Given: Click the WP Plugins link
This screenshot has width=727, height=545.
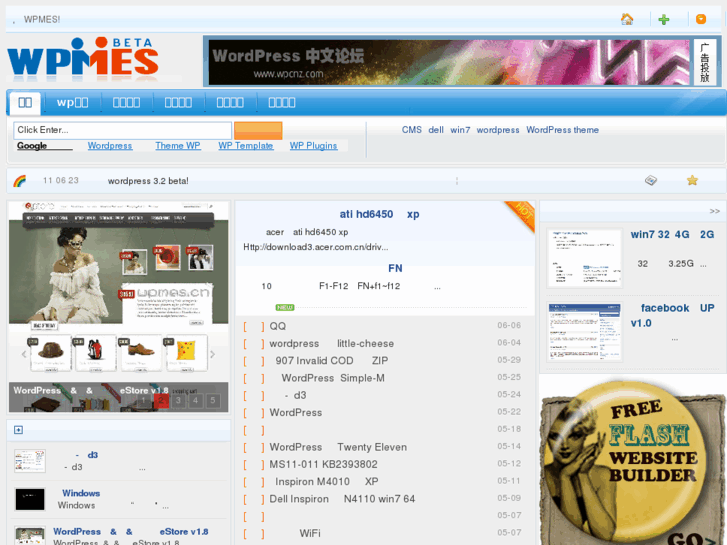Looking at the screenshot, I should pos(313,146).
